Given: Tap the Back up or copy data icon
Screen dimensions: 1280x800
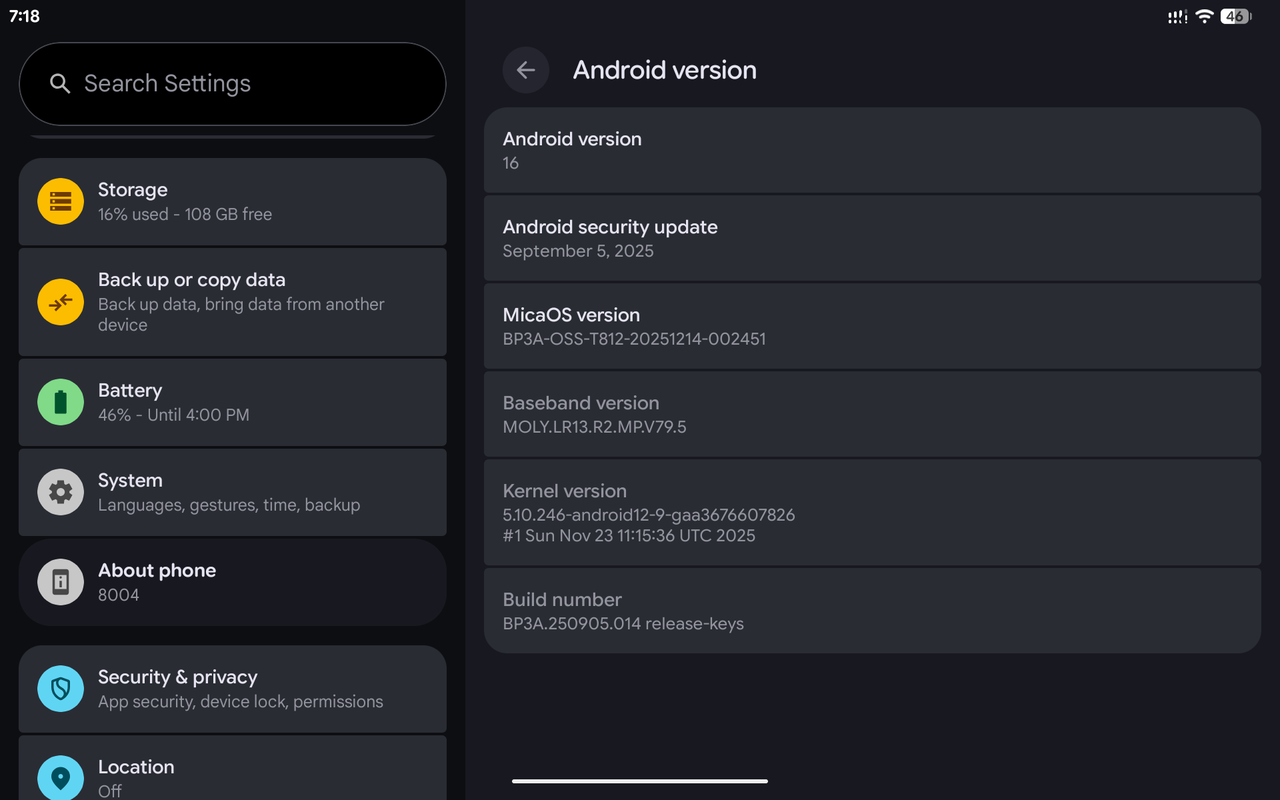Looking at the screenshot, I should 60,302.
